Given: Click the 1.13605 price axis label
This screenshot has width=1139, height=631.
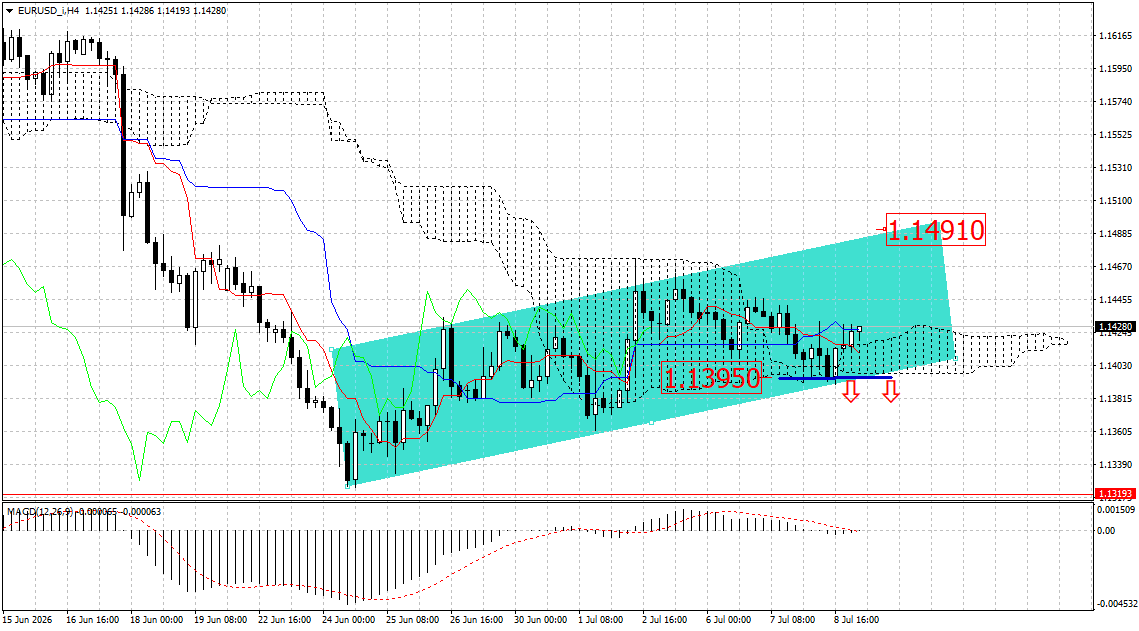Looking at the screenshot, I should coord(1115,432).
